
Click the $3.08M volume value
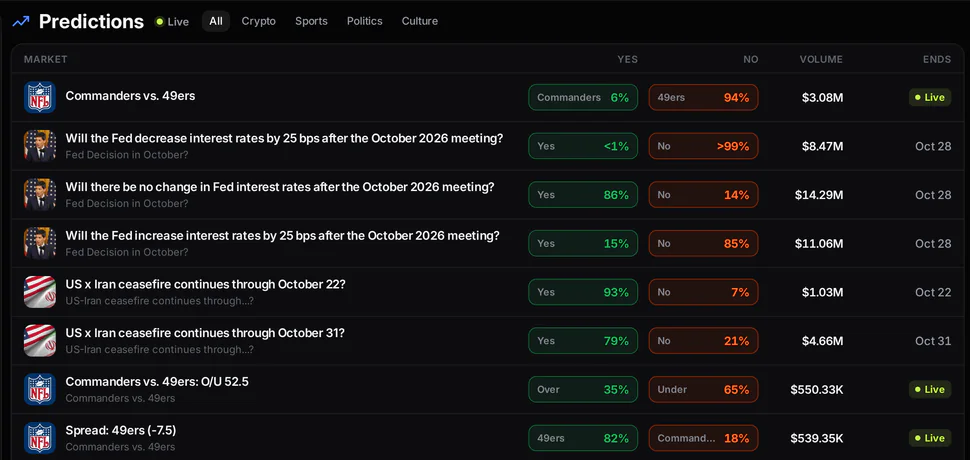(822, 98)
